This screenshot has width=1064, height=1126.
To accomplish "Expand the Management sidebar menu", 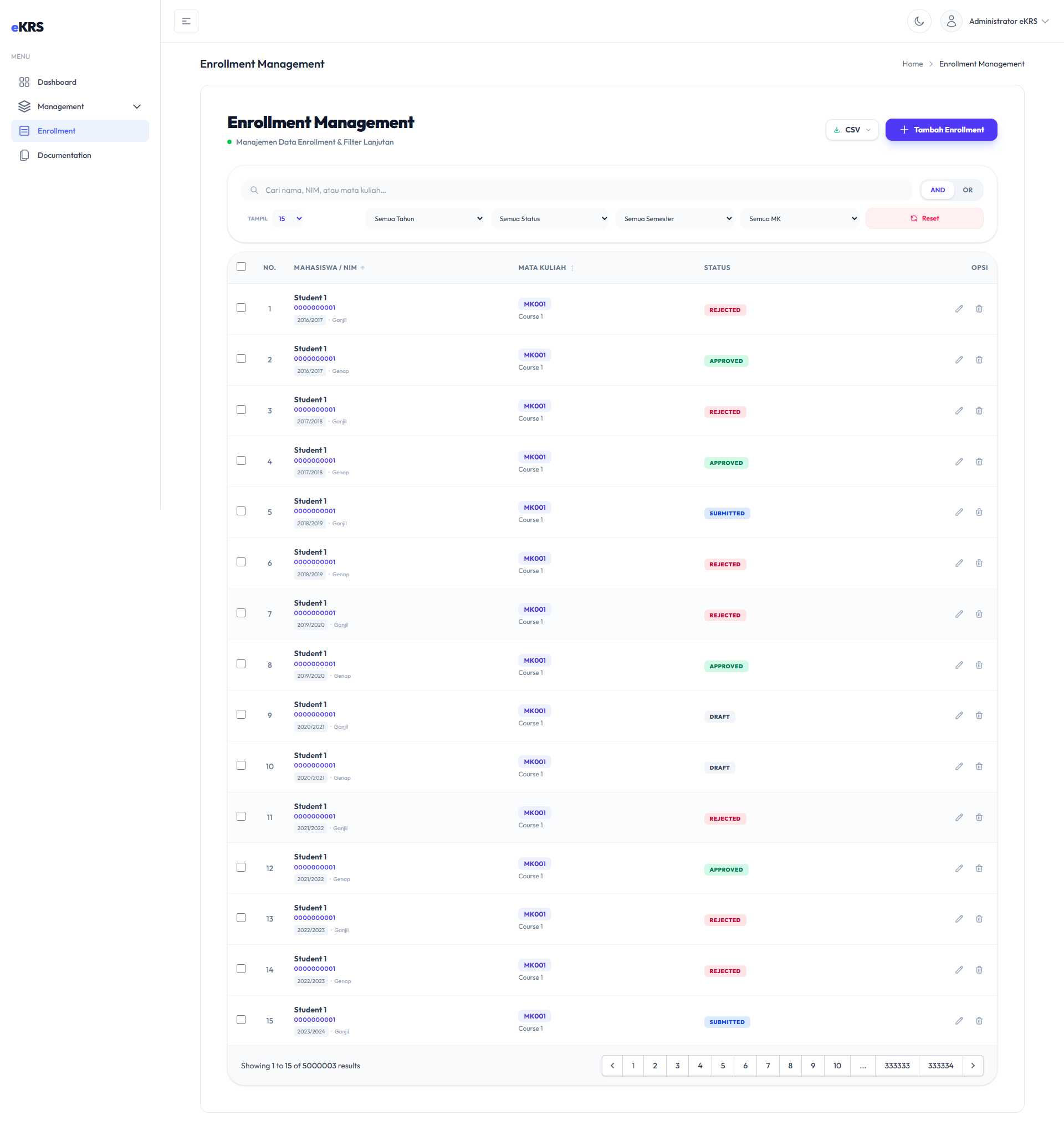I will pyautogui.click(x=80, y=106).
